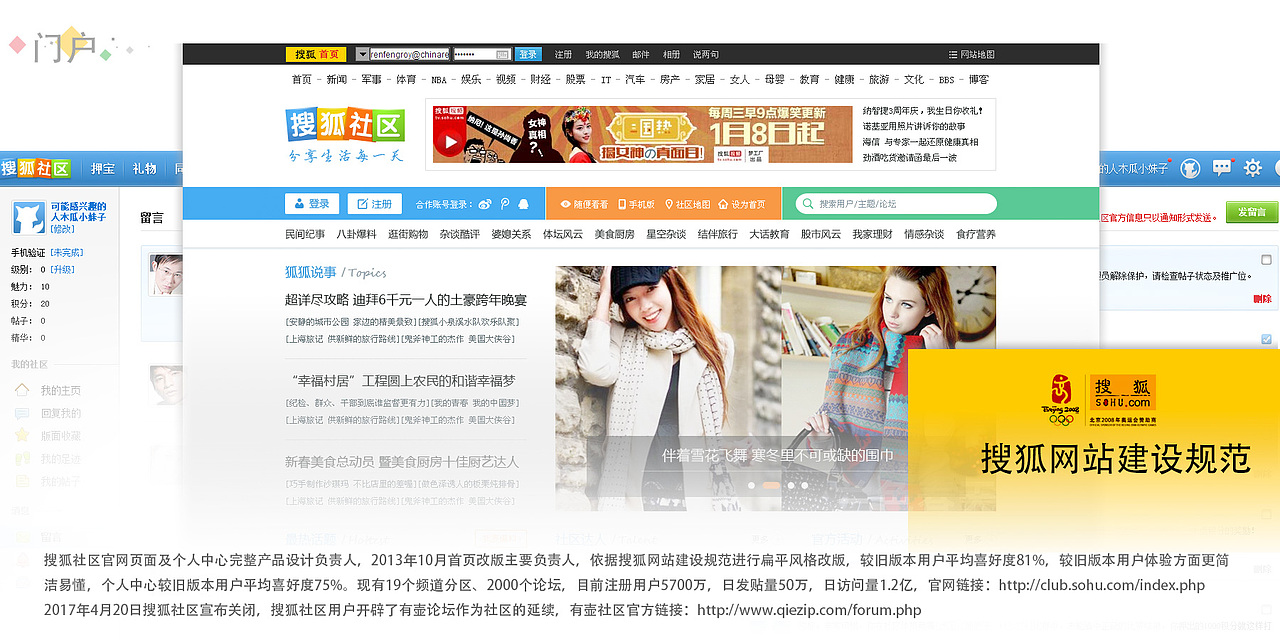Viewport: 1280px width, 640px height.
Task: Click 邮件 link in top bar
Action: [x=641, y=54]
